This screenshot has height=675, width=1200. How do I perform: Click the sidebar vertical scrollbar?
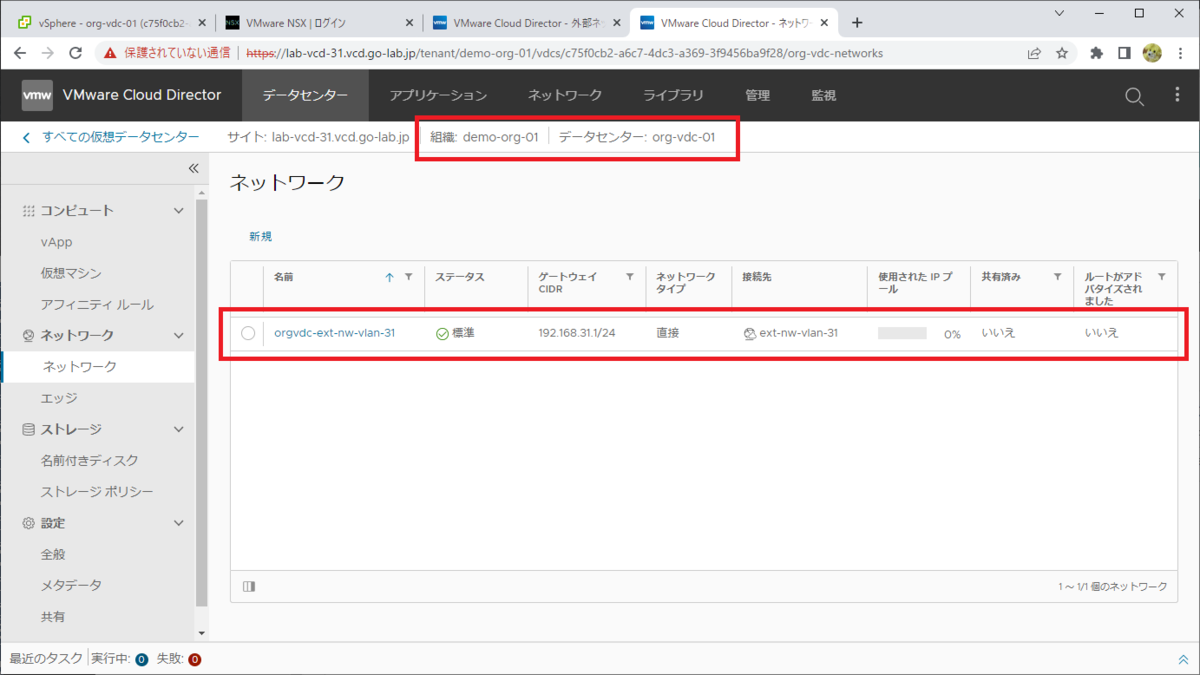click(202, 402)
